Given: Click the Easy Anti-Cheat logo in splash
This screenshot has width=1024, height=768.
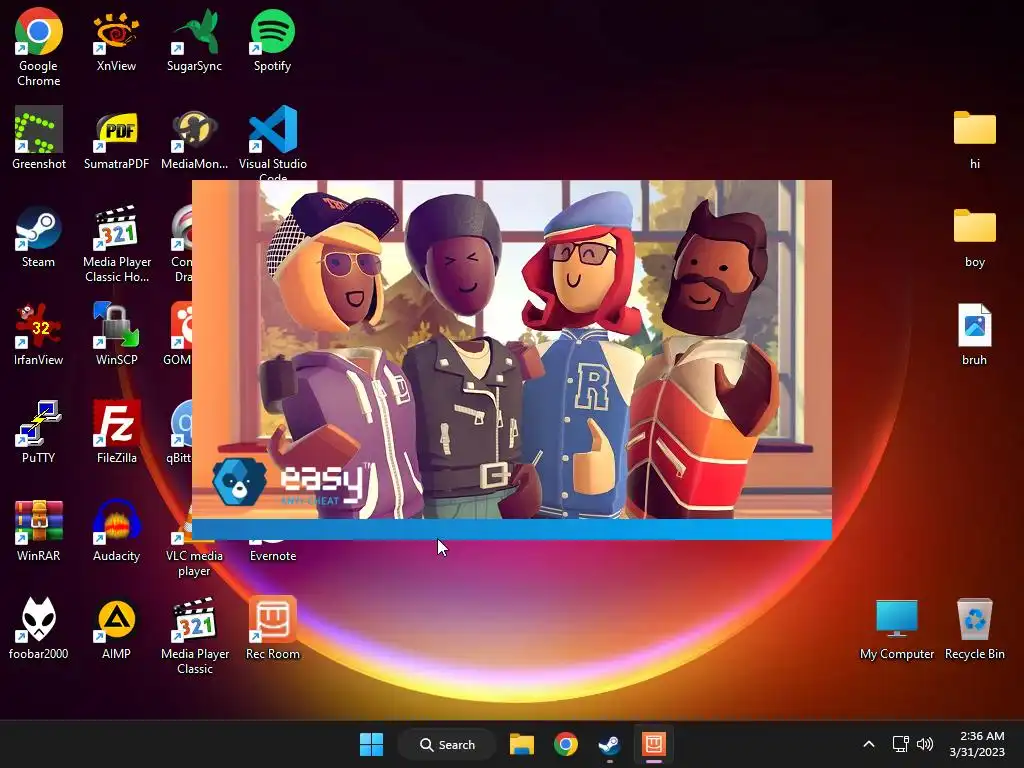Looking at the screenshot, I should [x=291, y=483].
